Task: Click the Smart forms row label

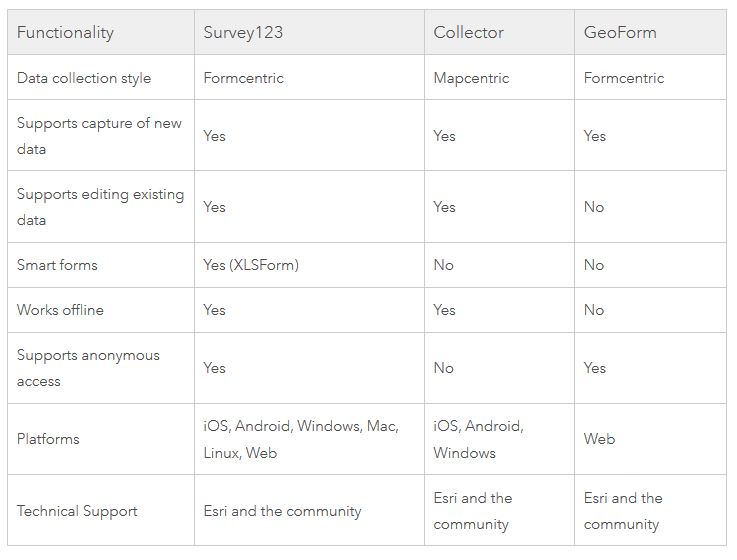Action: coord(57,265)
